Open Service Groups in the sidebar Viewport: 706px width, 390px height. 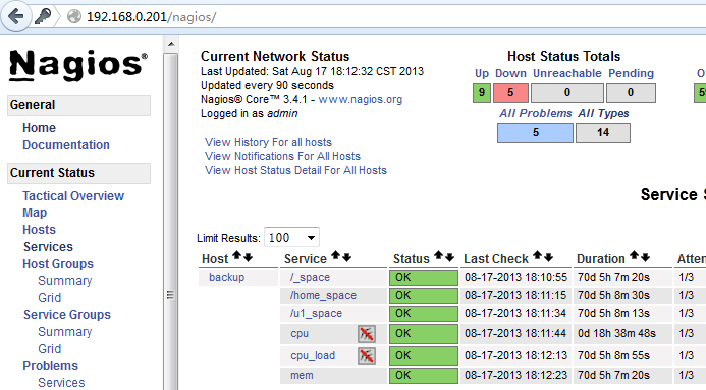67,315
